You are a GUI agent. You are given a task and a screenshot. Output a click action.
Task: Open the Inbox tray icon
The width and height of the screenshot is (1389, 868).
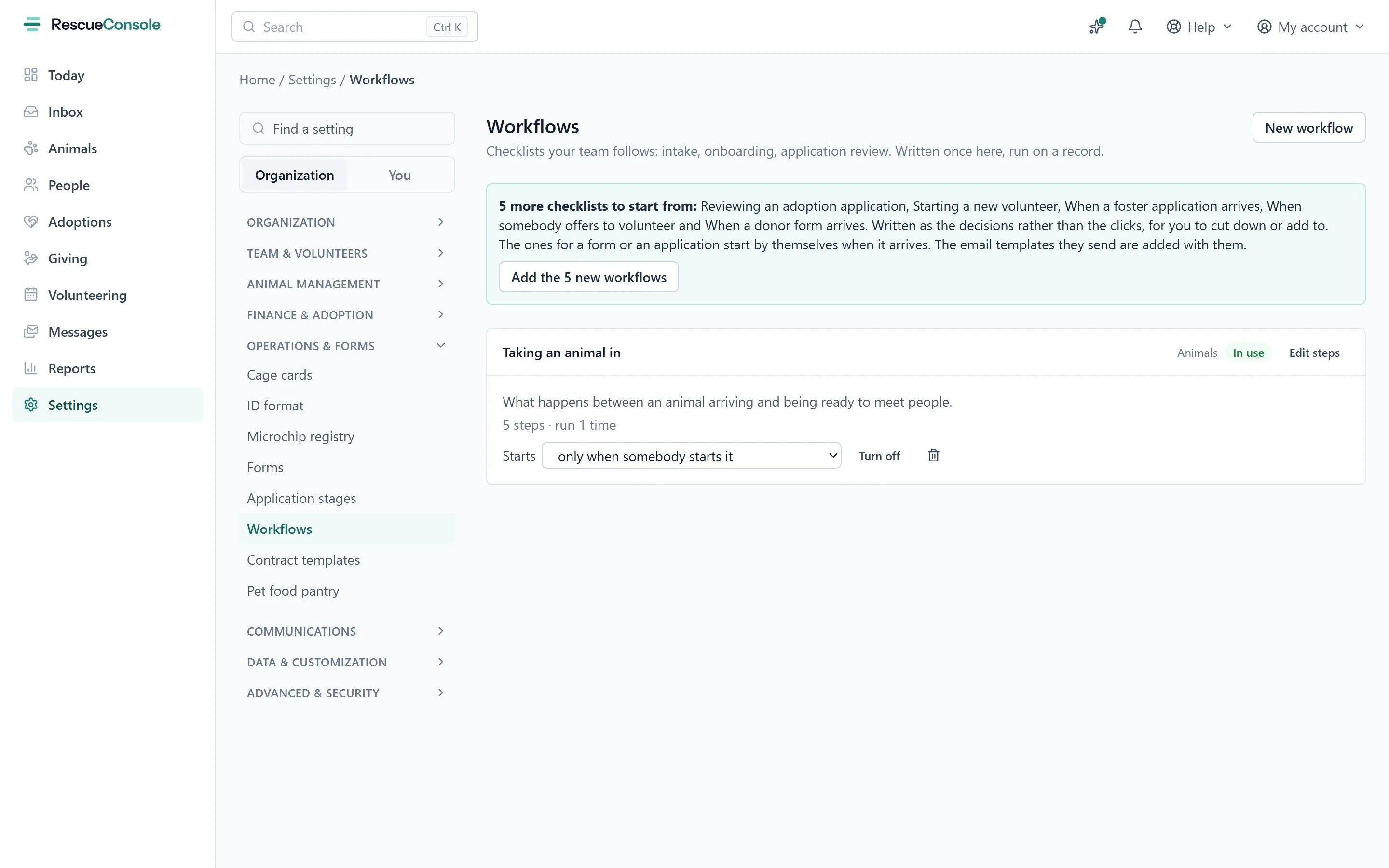tap(31, 112)
